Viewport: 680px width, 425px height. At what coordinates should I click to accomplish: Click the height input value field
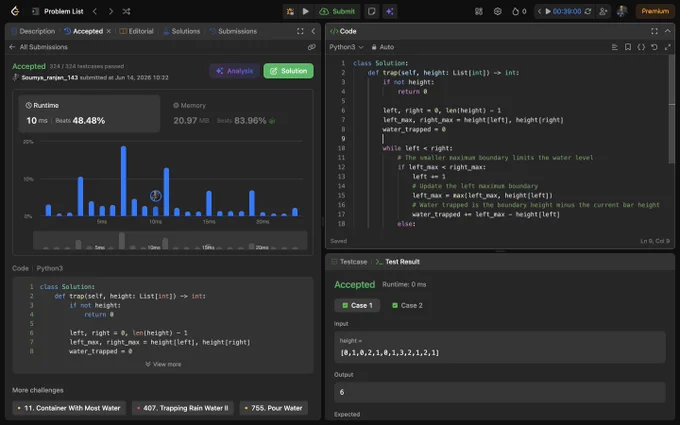click(500, 347)
